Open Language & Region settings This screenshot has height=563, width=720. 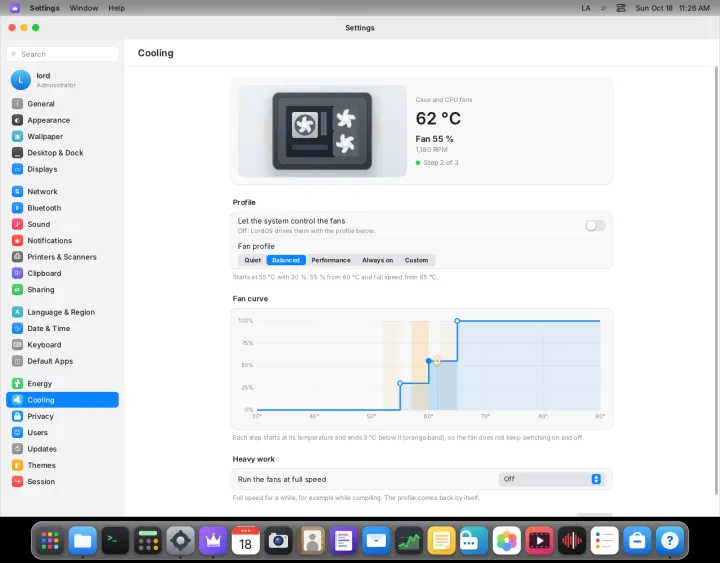pyautogui.click(x=62, y=312)
